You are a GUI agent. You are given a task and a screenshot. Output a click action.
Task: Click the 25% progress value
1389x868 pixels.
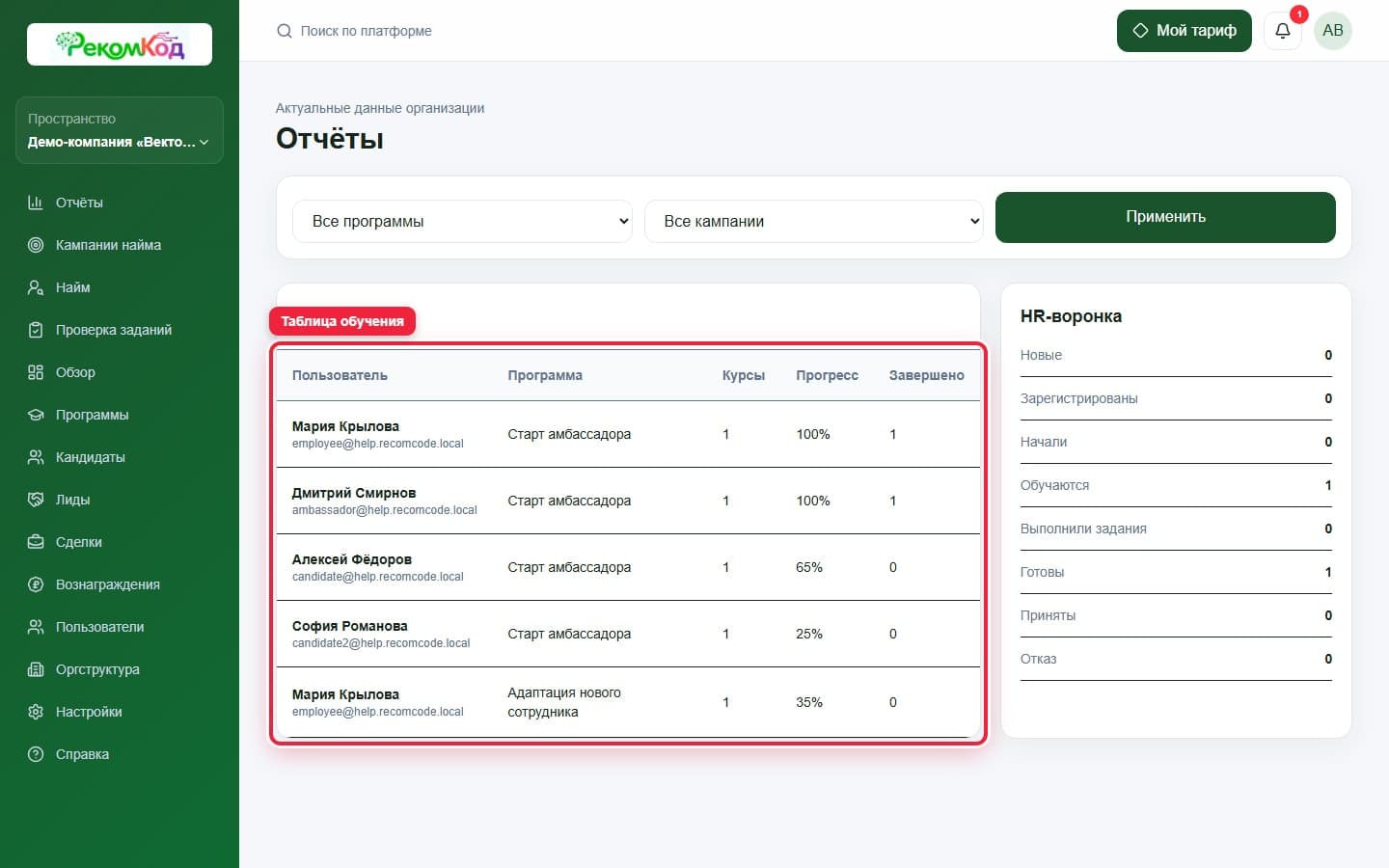pyautogui.click(x=809, y=634)
